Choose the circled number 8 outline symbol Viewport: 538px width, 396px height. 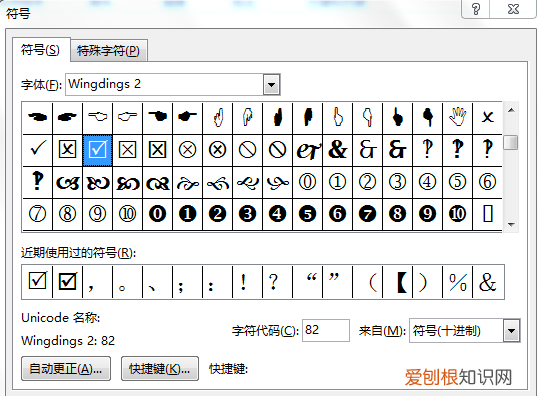coord(67,214)
